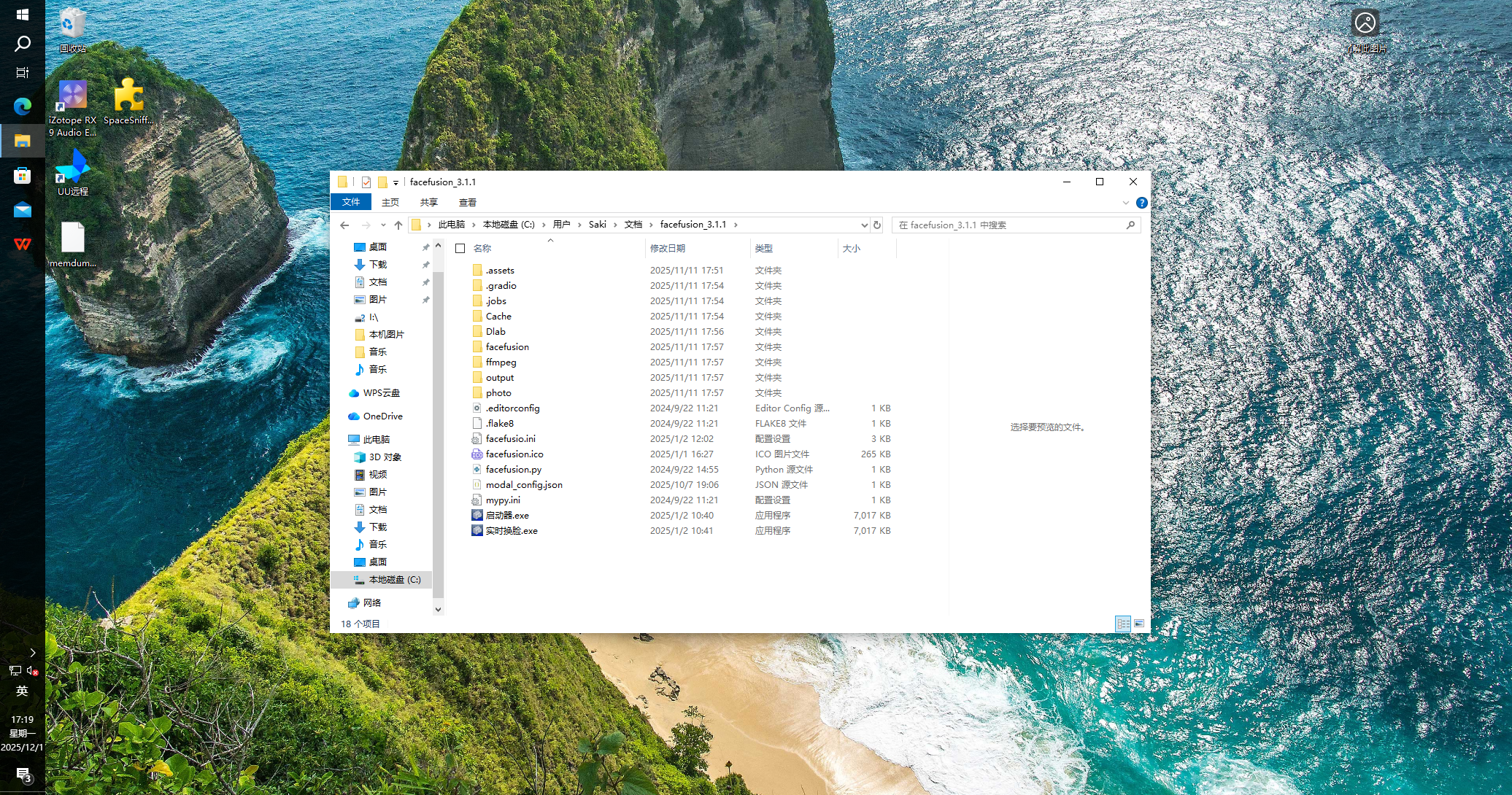
Task: Open the 查看 ribbon tab
Action: 467,203
